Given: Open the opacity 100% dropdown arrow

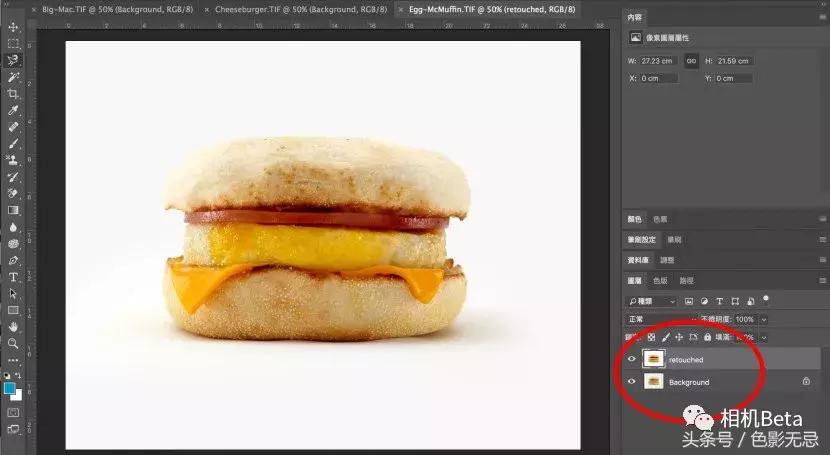Looking at the screenshot, I should point(764,320).
